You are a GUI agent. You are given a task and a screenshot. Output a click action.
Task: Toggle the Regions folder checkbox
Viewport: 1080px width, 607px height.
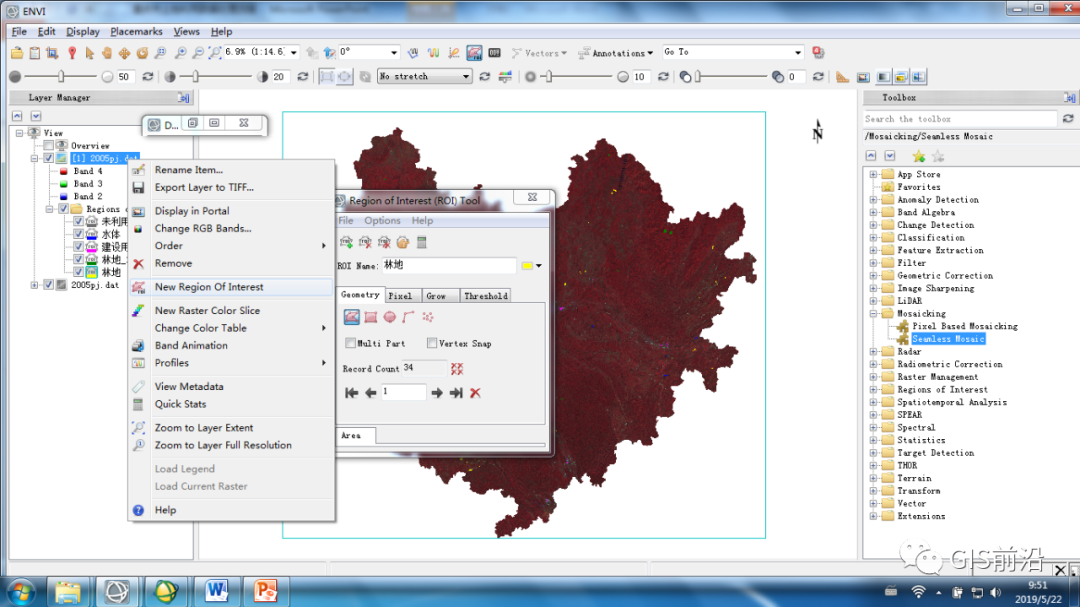pos(63,209)
